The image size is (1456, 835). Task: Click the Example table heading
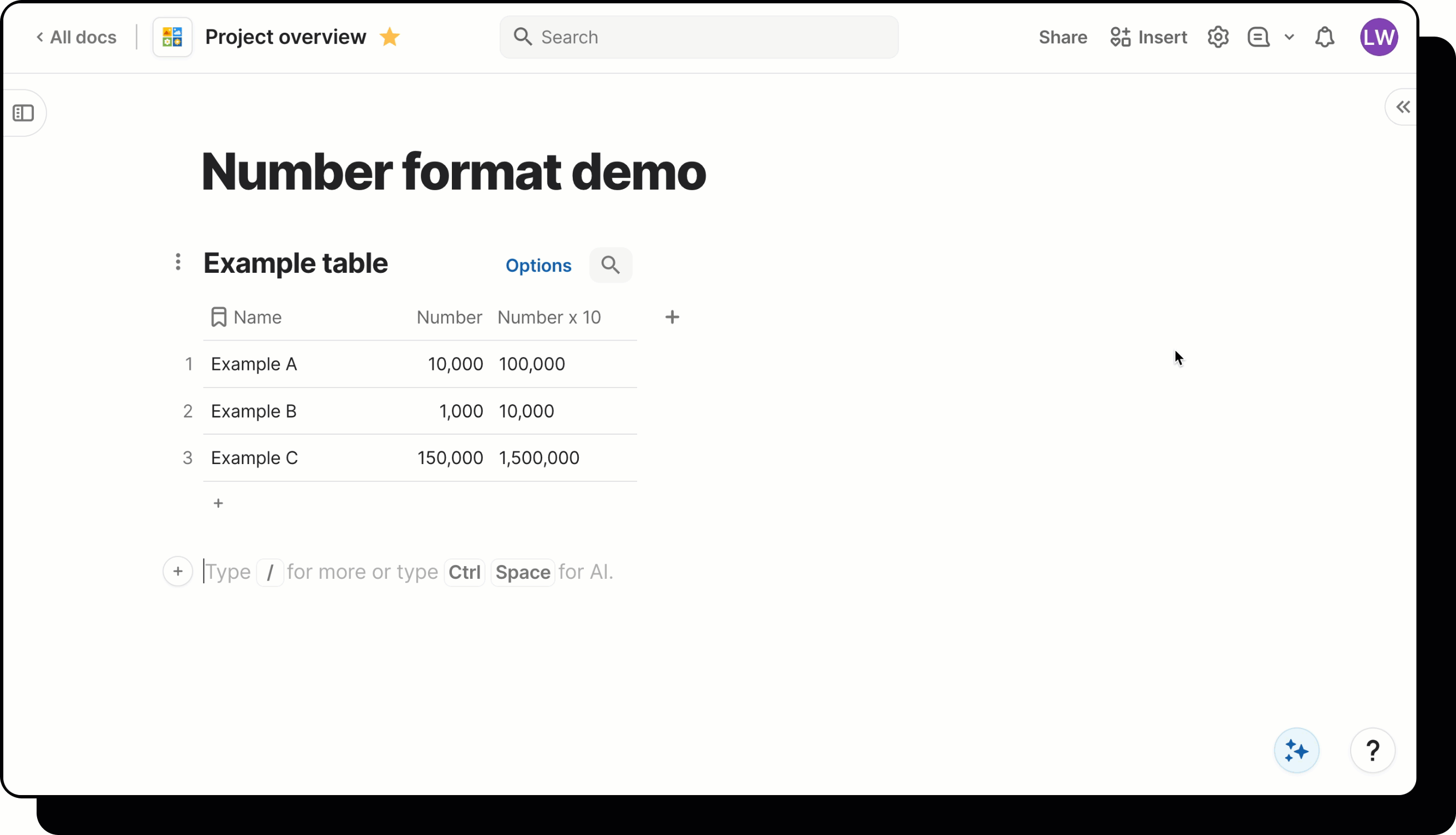296,263
